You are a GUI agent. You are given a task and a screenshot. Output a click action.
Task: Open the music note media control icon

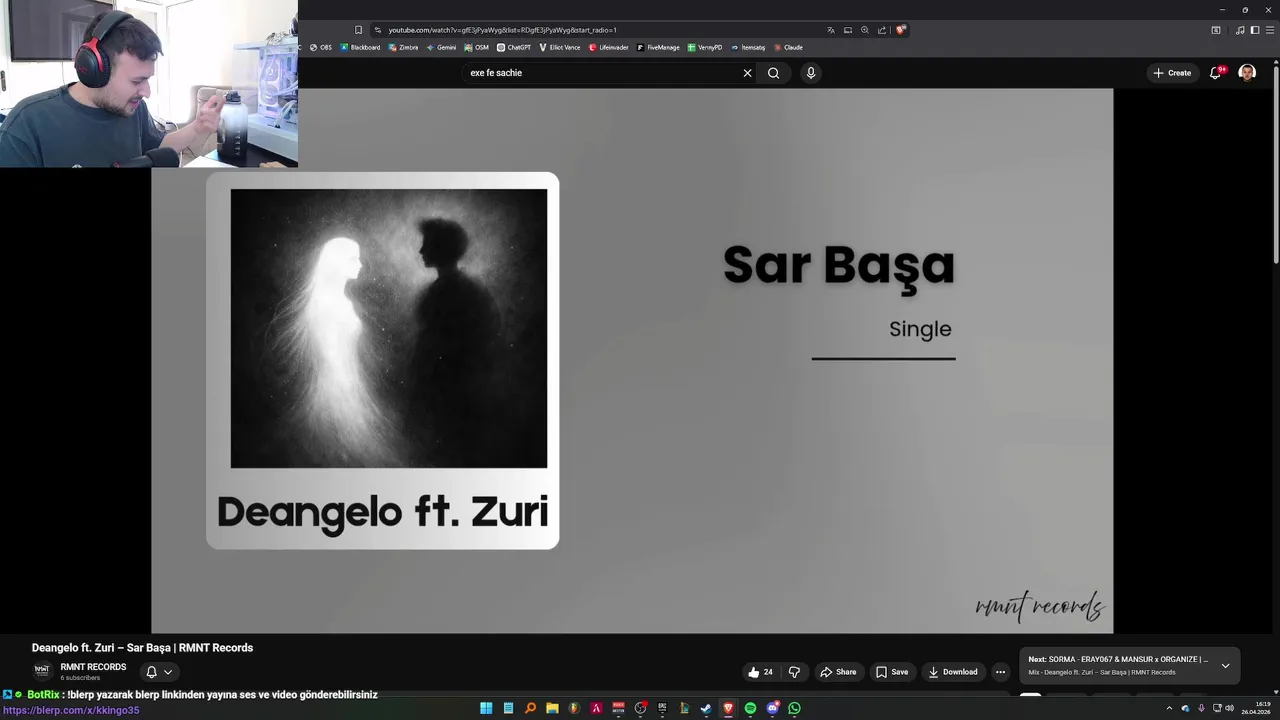pyautogui.click(x=1241, y=30)
